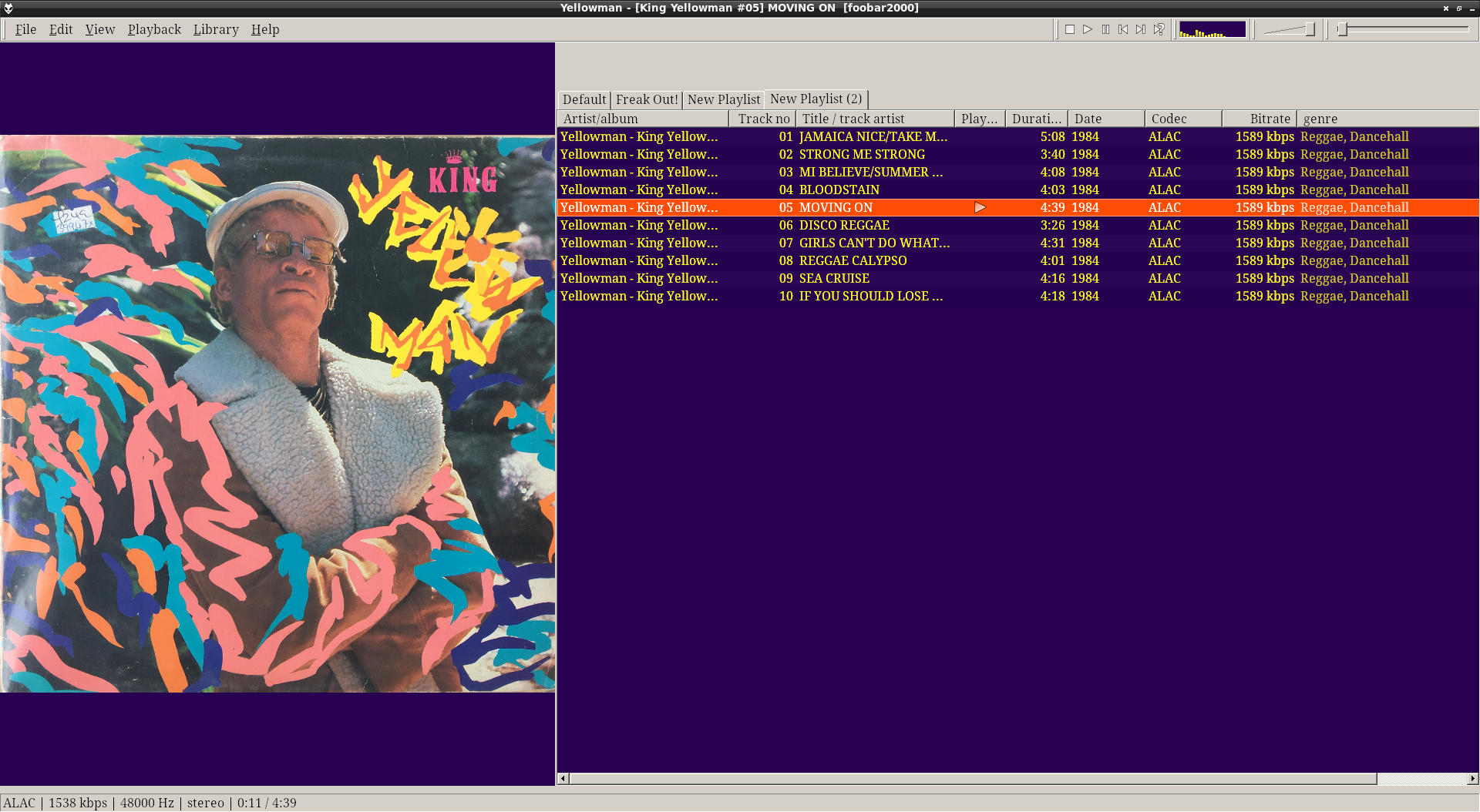Screen dimensions: 1480x812
Task: Click the 5:08 duration of track 01
Action: [1052, 136]
